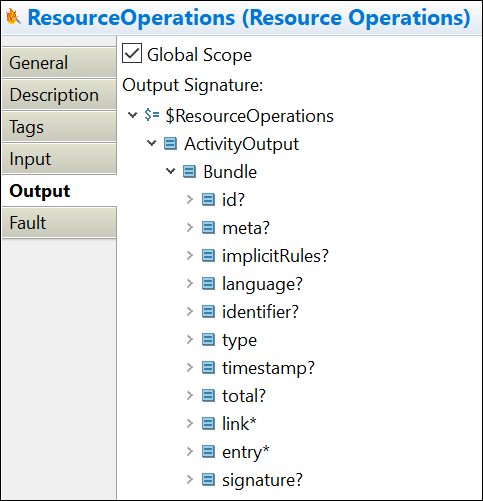
Task: Click the ActivityOutput element icon
Action: pyautogui.click(x=170, y=144)
